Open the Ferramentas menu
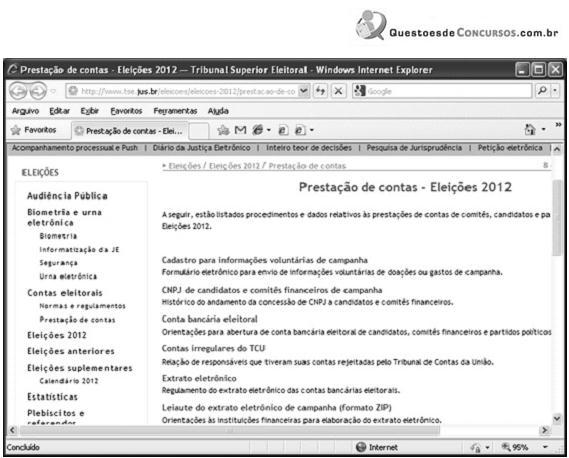Image resolution: width=569 pixels, height=458 pixels. [x=175, y=111]
